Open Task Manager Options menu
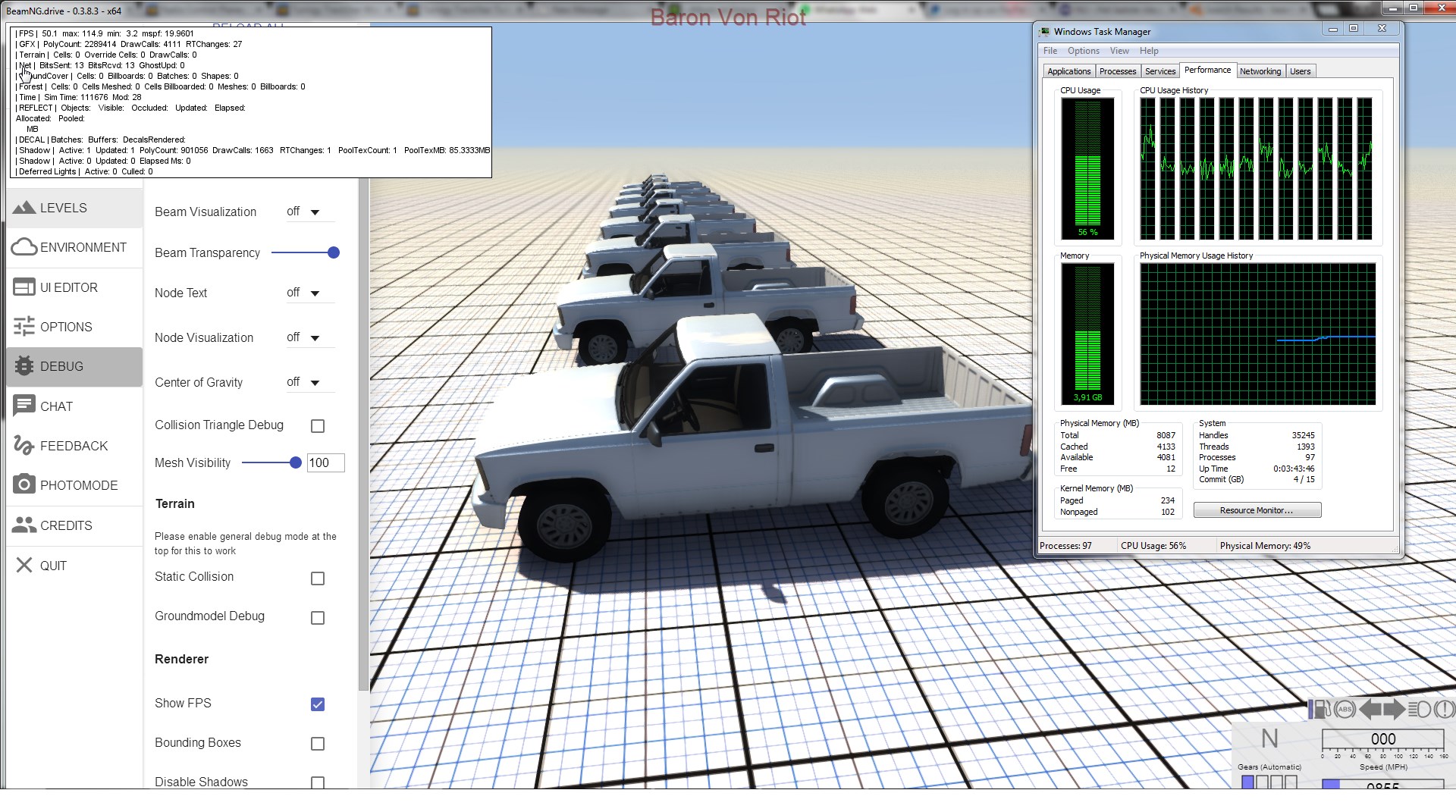 [x=1083, y=51]
